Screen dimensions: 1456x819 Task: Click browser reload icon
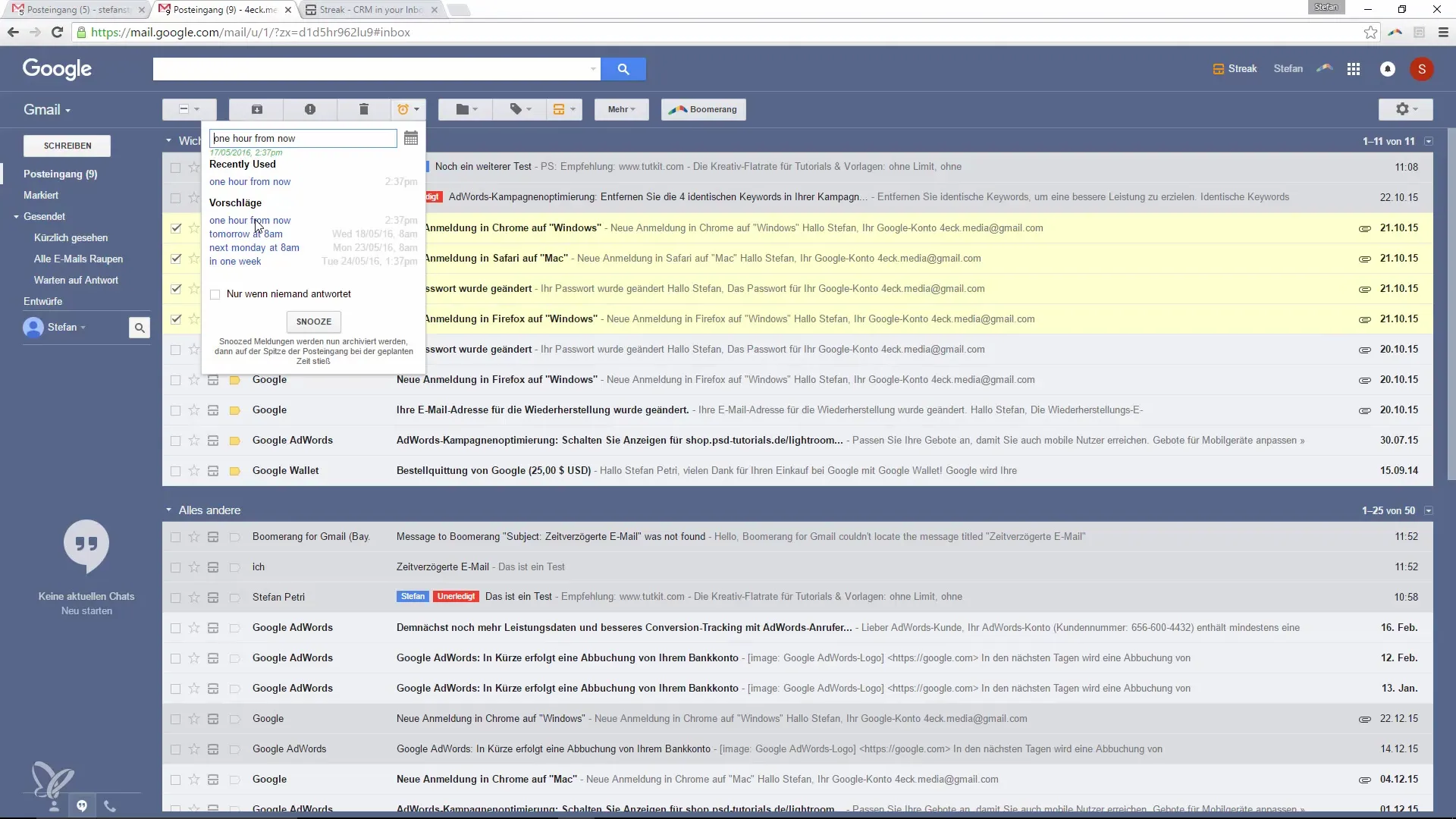(57, 32)
